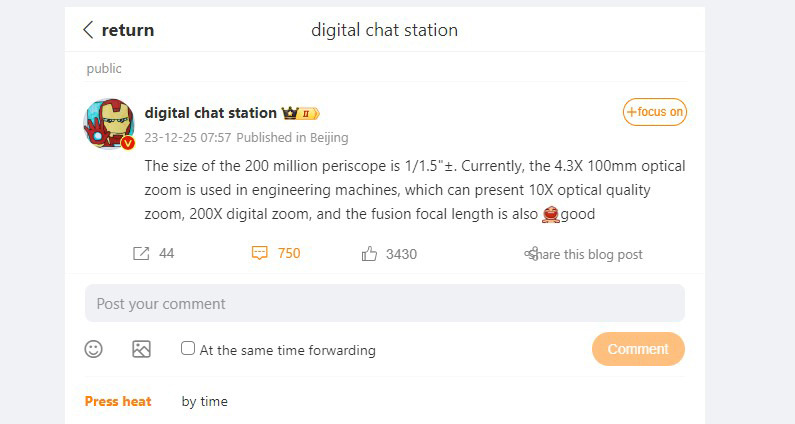Insert an emoji using the smiley icon

[93, 349]
